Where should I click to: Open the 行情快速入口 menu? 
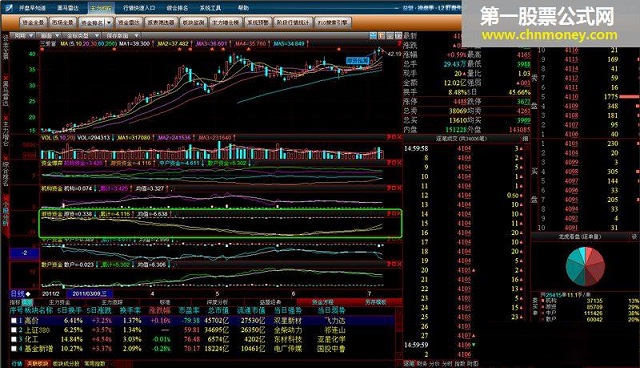pos(140,8)
